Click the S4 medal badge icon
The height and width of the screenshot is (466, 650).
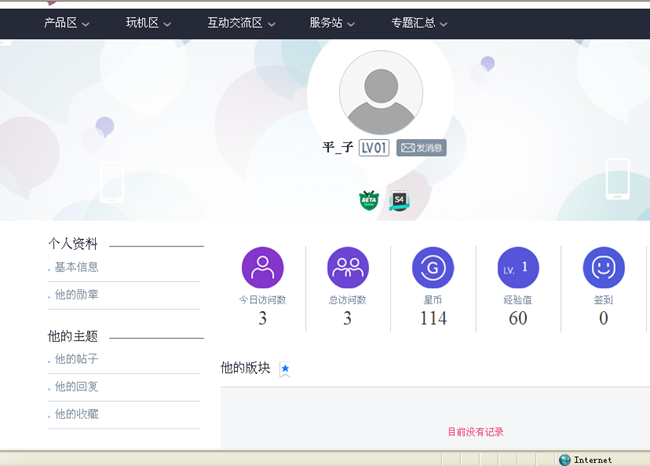399,200
